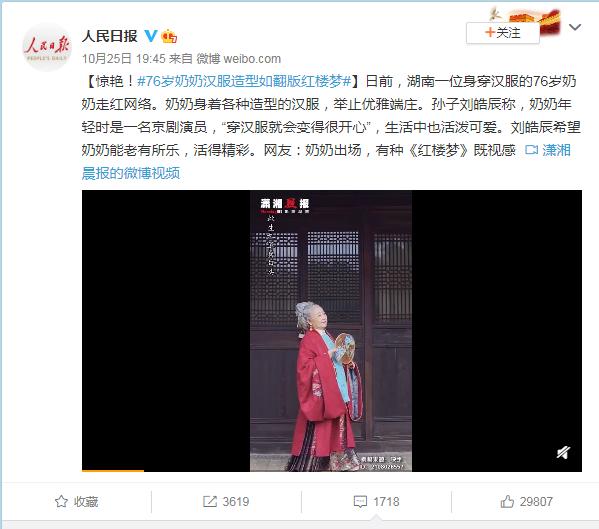Unmute the video with speaker icon

563,452
